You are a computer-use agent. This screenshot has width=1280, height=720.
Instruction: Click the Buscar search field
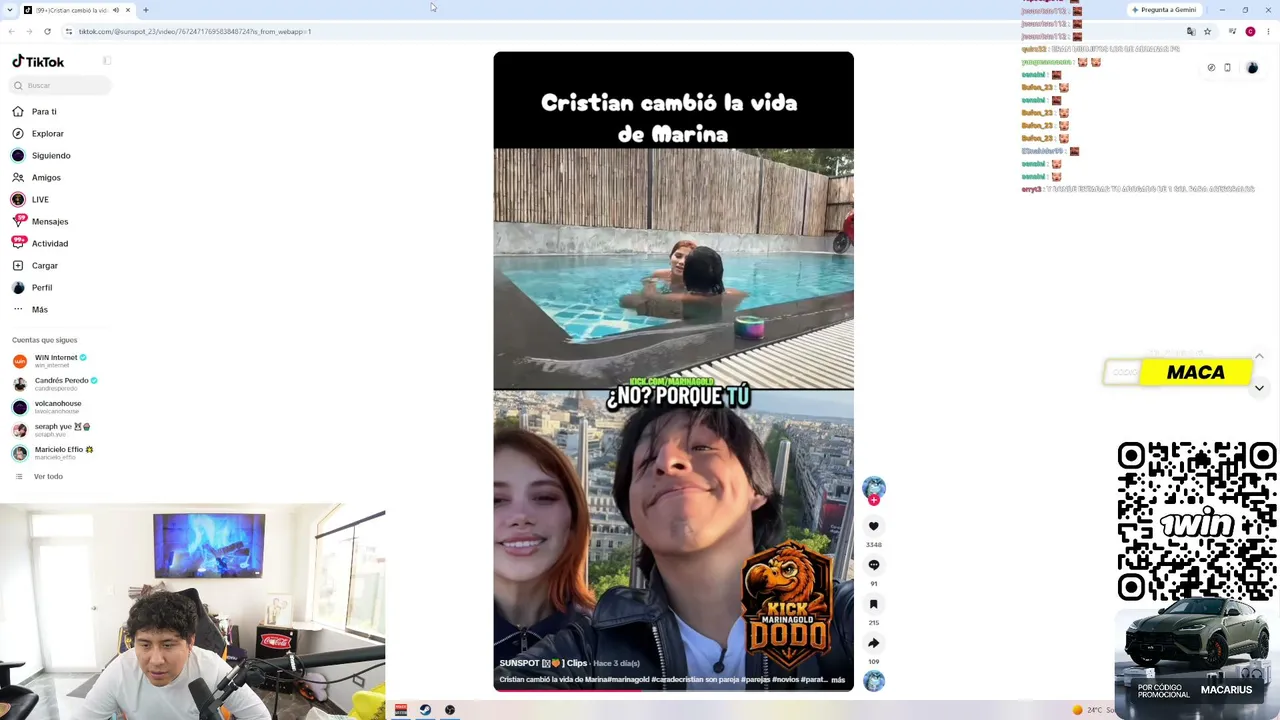coord(61,85)
